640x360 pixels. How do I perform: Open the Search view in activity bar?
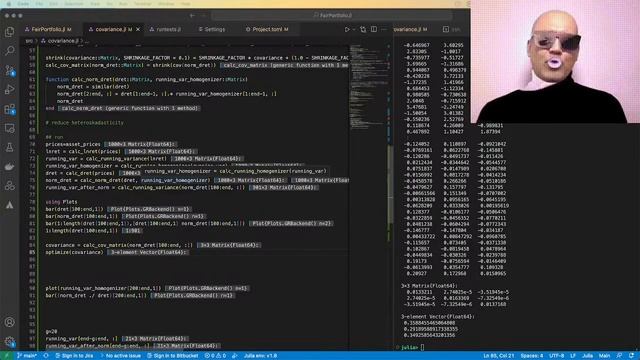pos(9,51)
